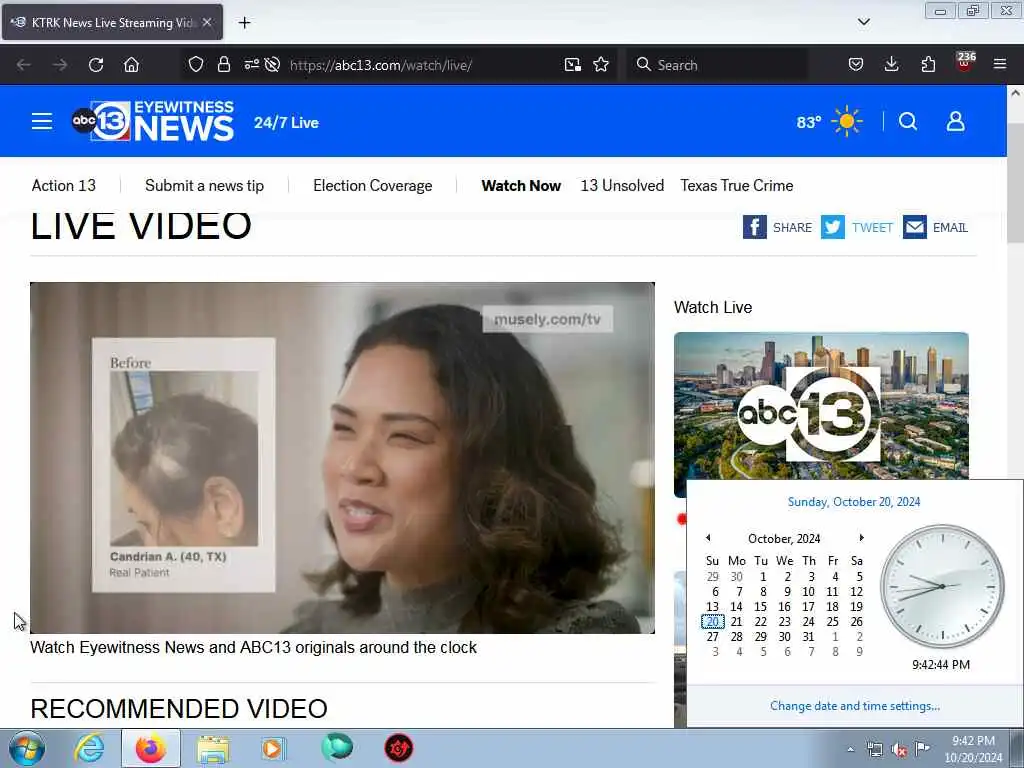Open the extensions puzzle icon
This screenshot has height=768, width=1024.
click(x=928, y=65)
